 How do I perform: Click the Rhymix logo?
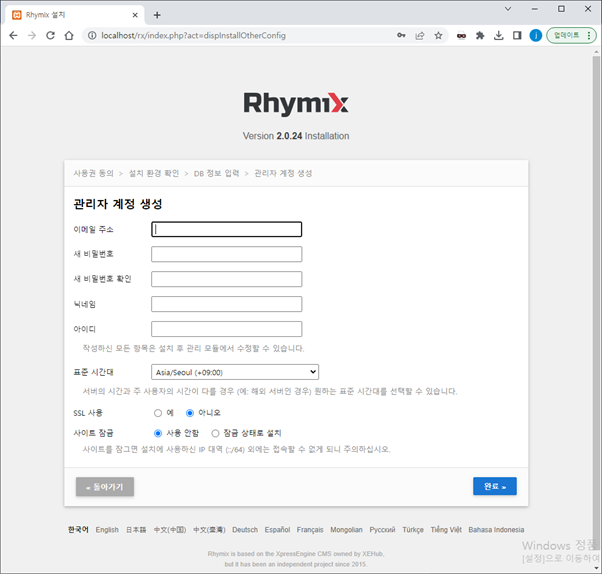tap(296, 103)
